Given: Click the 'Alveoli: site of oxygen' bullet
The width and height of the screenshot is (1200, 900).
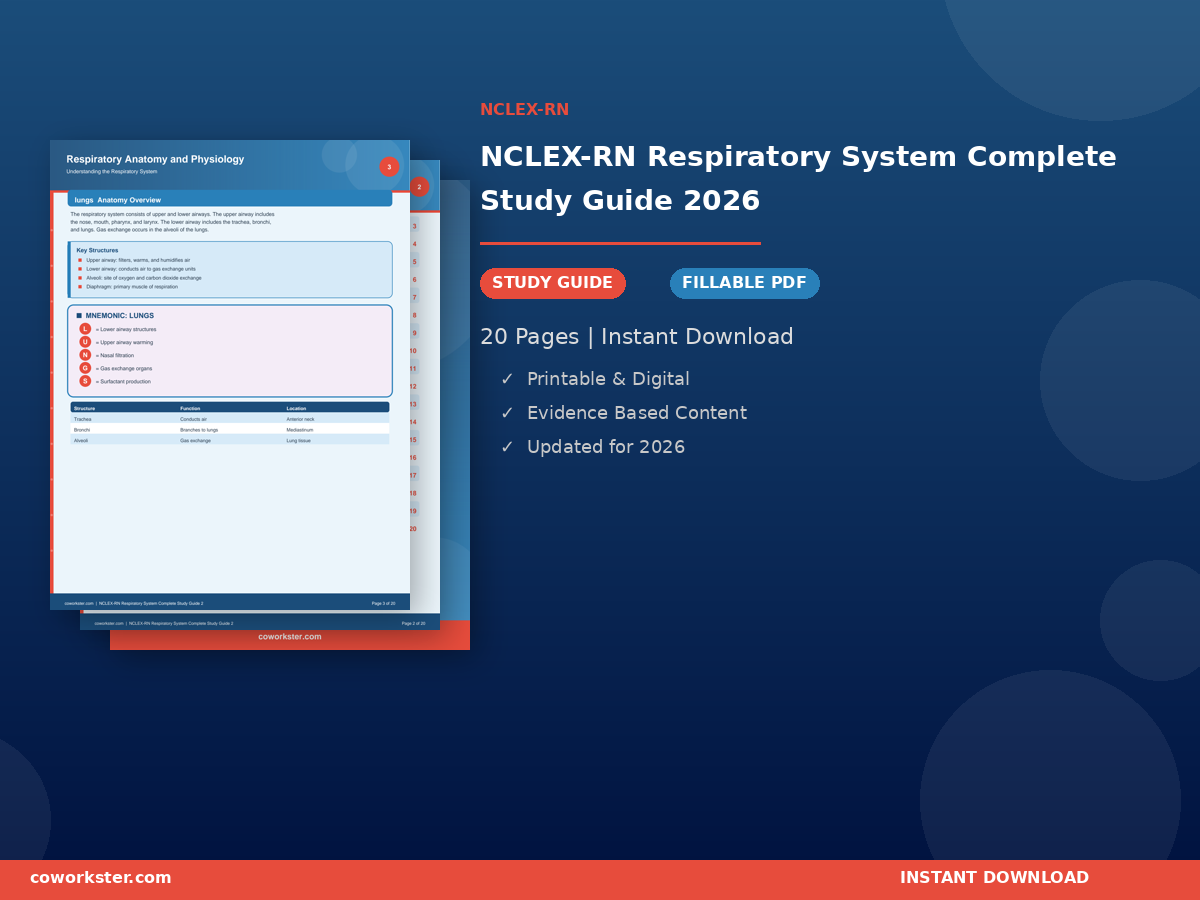Looking at the screenshot, I should 143,278.
